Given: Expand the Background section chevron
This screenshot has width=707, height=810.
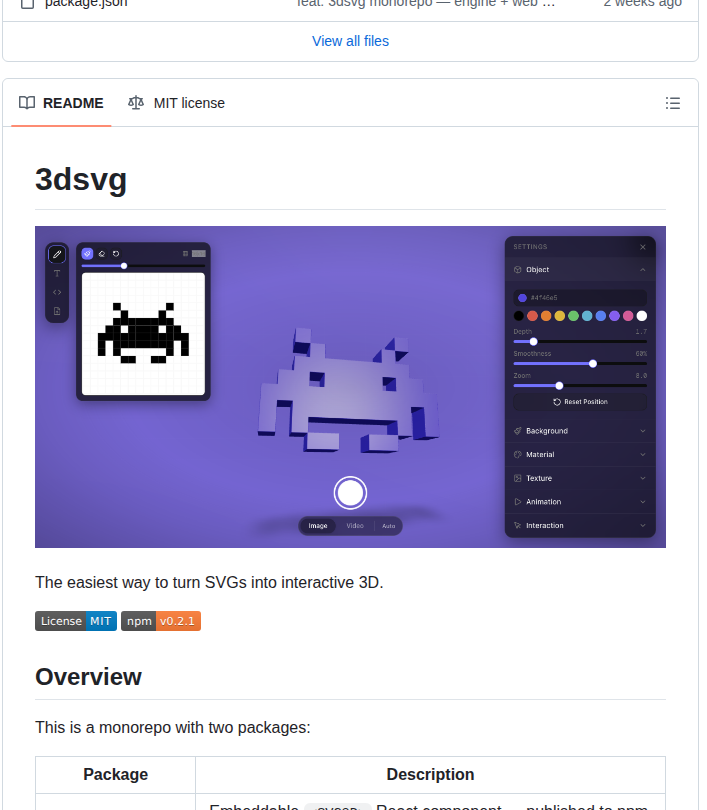Looking at the screenshot, I should click(642, 431).
